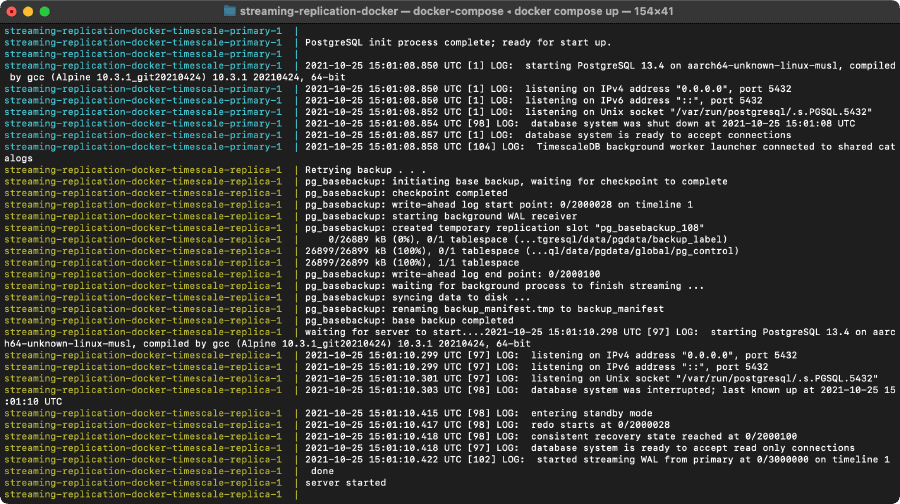Click '26899/26899 kB (100%), 1/1 tablespace' line
This screenshot has width=900, height=504.
pyautogui.click(x=412, y=262)
